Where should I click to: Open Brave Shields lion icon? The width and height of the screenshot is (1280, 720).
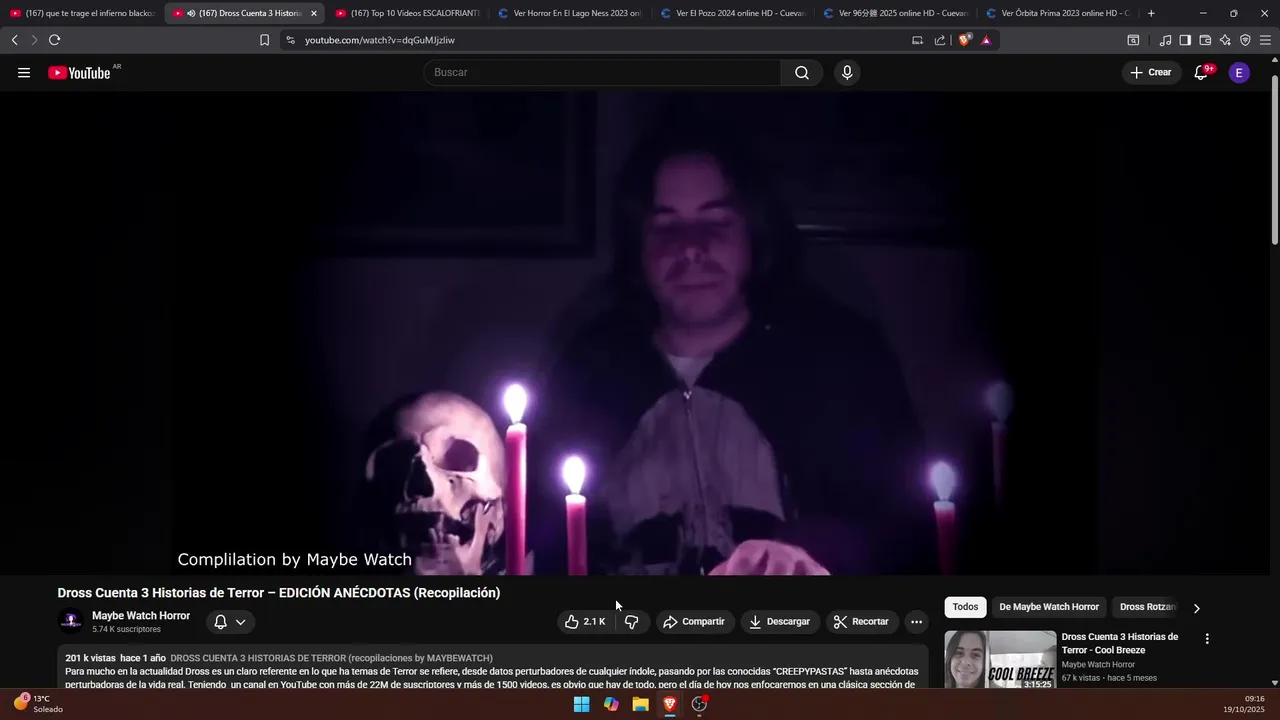click(x=964, y=40)
